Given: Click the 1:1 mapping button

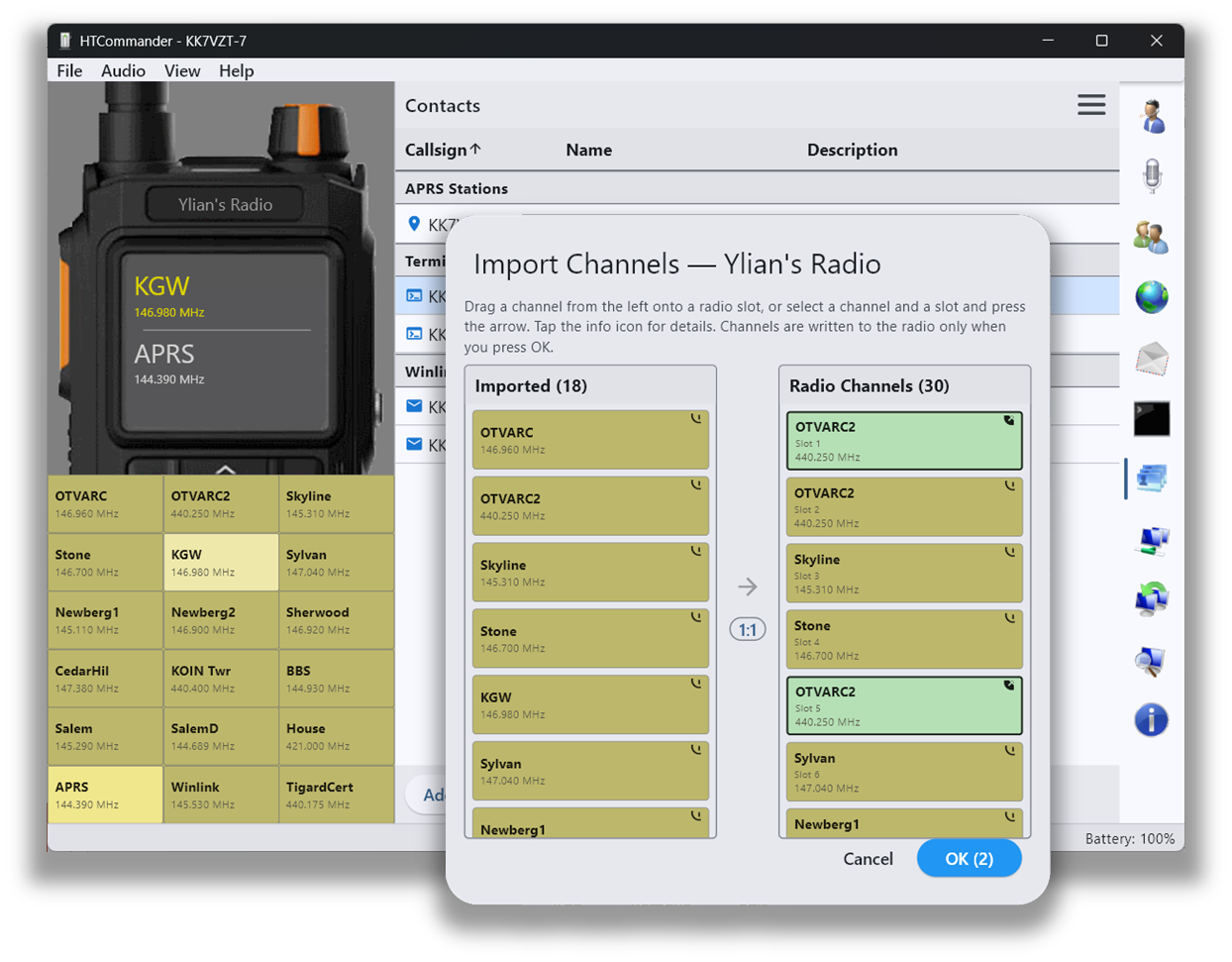Looking at the screenshot, I should pyautogui.click(x=748, y=630).
